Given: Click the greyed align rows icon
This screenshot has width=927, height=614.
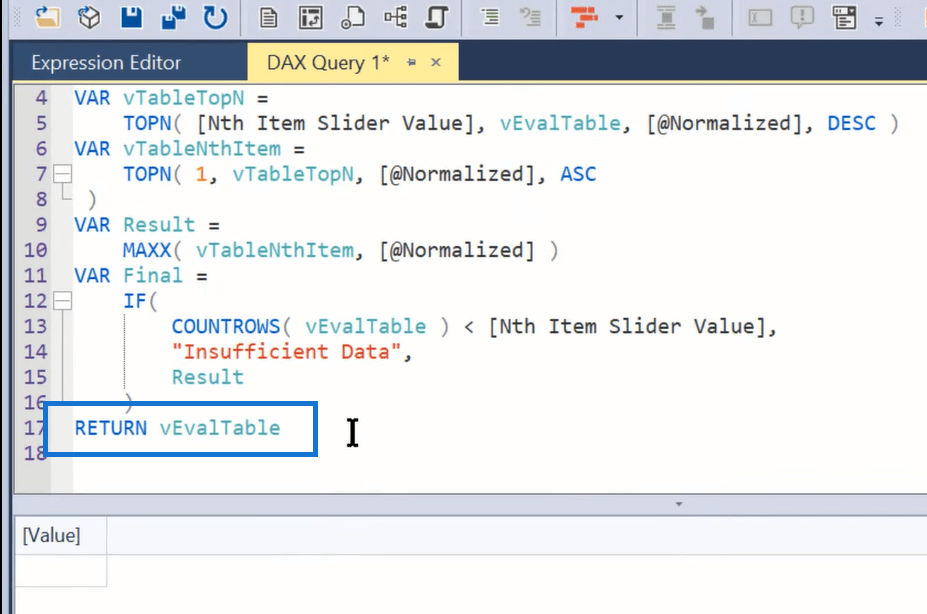Looking at the screenshot, I should [x=666, y=17].
